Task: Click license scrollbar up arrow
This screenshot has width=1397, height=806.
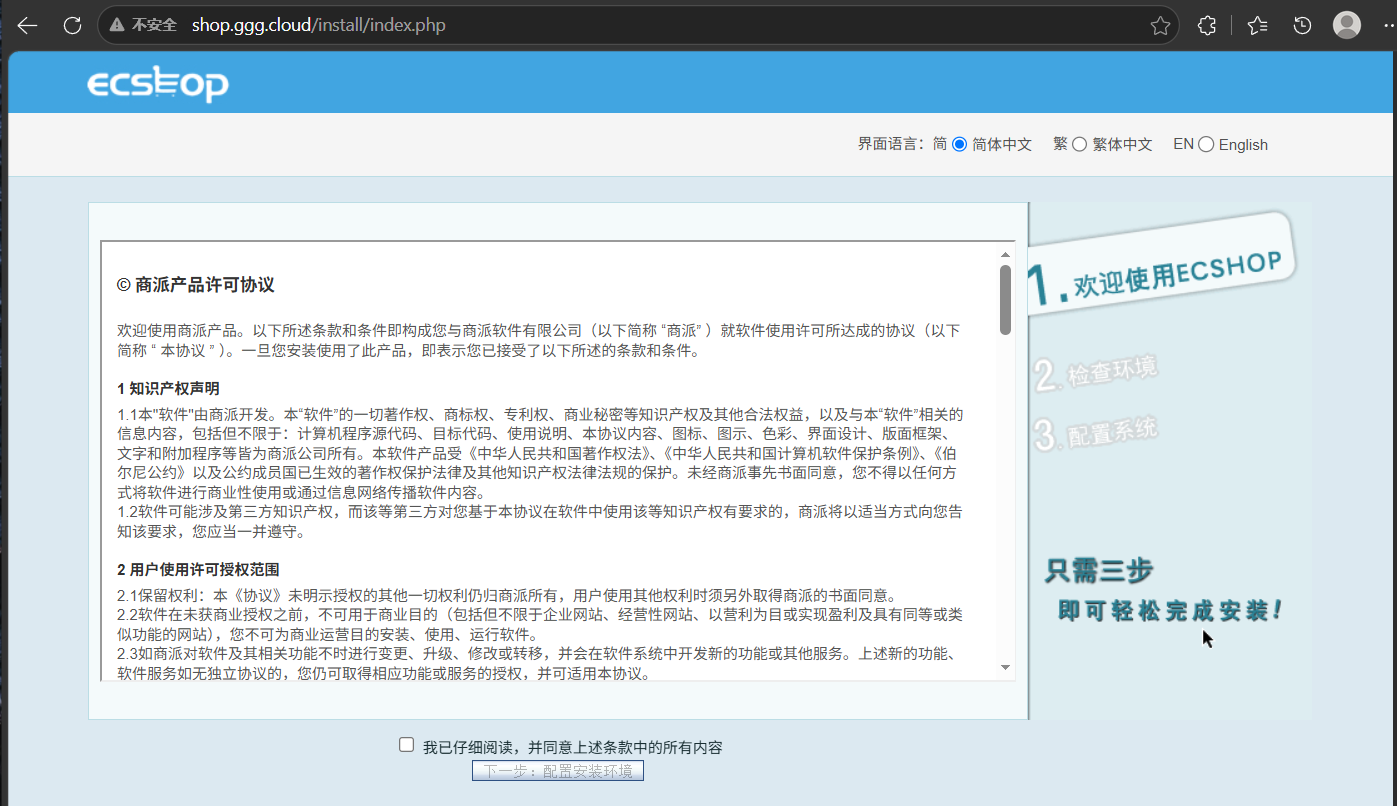Action: tap(1005, 254)
